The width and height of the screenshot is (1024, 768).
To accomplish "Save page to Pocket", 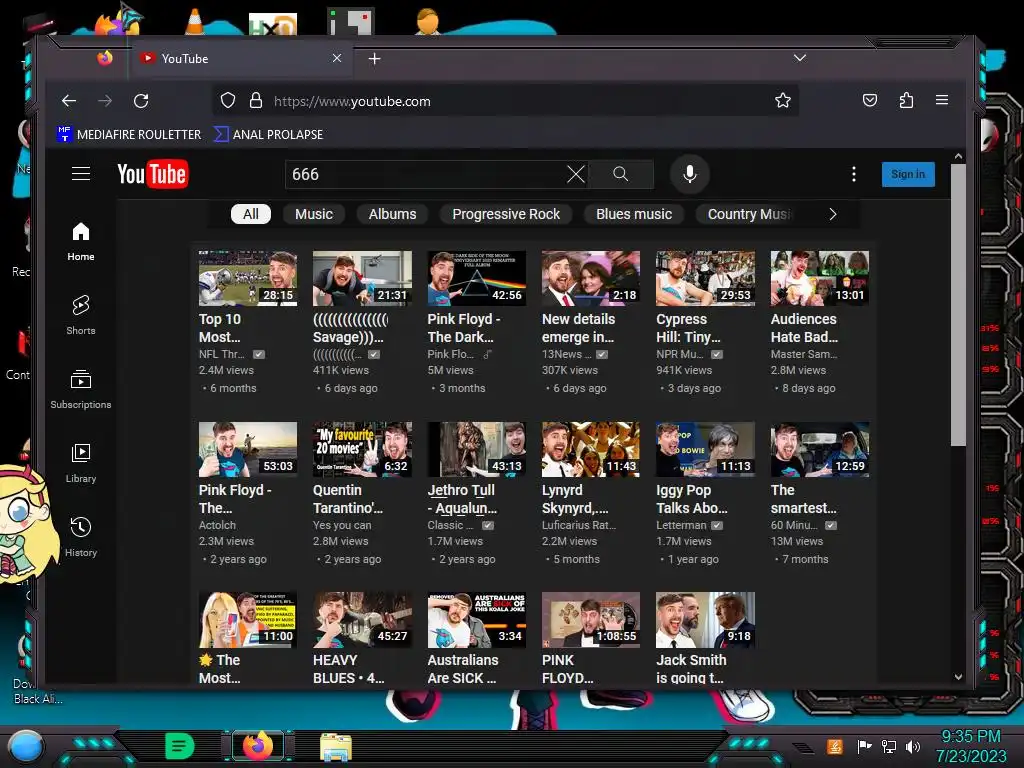I will click(x=870, y=101).
